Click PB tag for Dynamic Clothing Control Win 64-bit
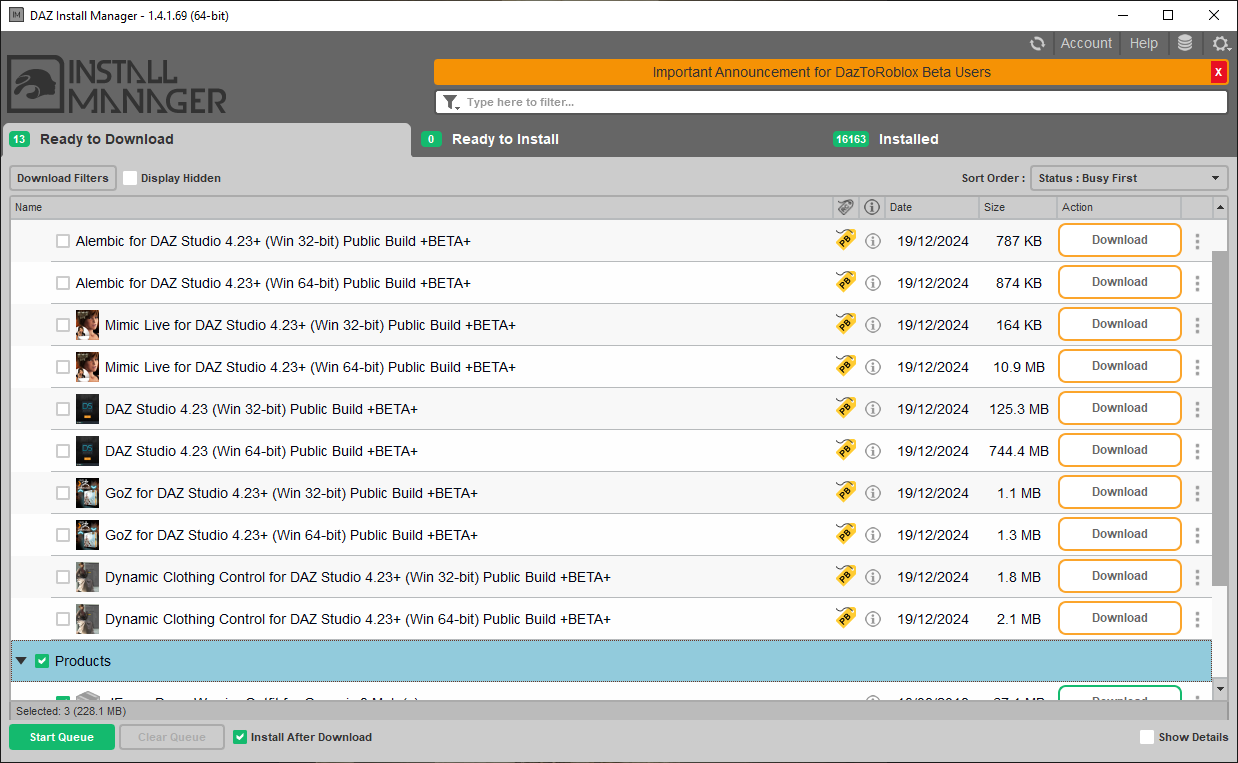1238x763 pixels. click(x=846, y=618)
